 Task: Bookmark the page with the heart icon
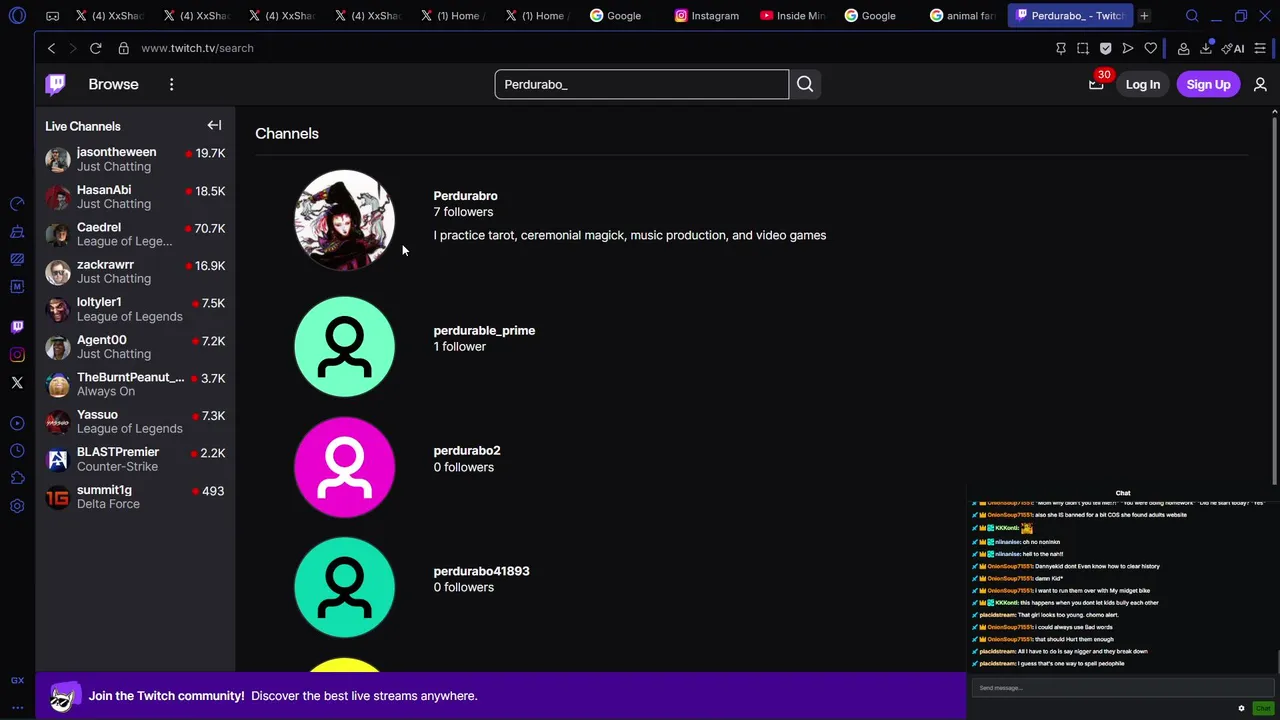pos(1151,48)
